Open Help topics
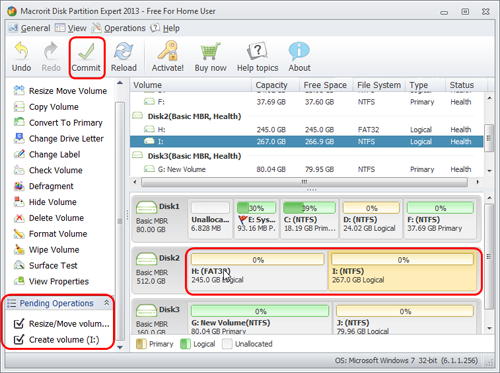Screen dimensions: 500x373 [257, 57]
